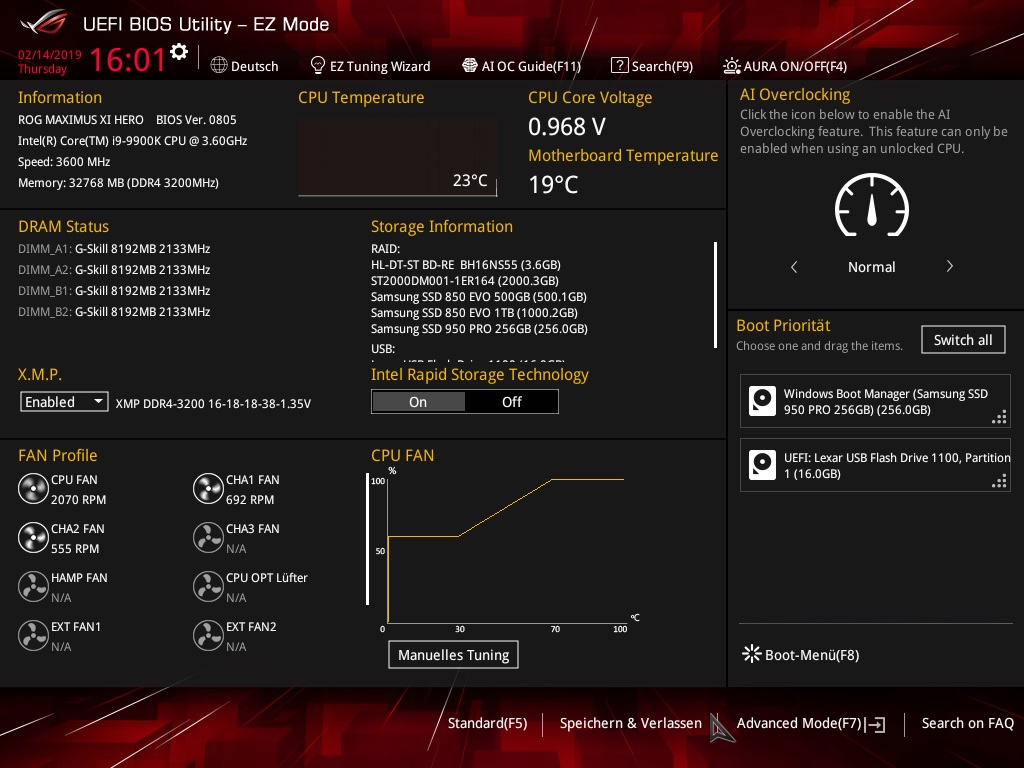The width and height of the screenshot is (1024, 768).
Task: Click the DIMM_A1 G-Skill memory entry
Action: (114, 249)
